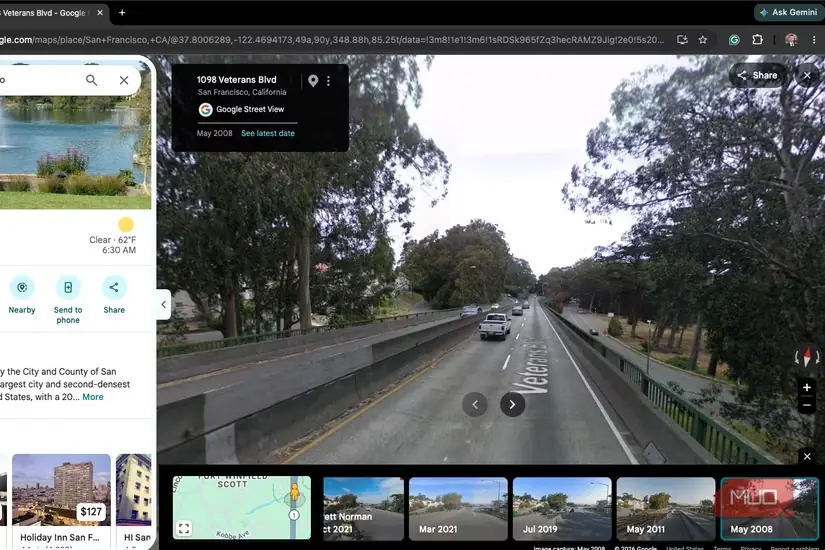Close the imagery timeline strip
This screenshot has height=550, width=825.
coord(807,456)
